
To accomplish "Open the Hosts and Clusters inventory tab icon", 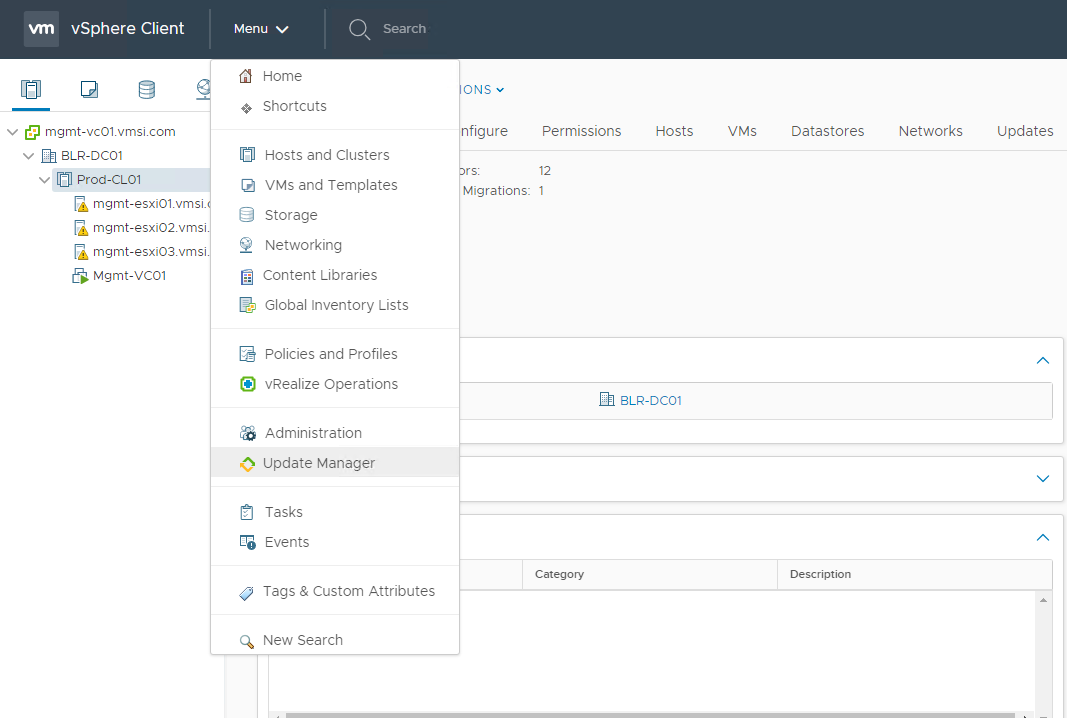I will [x=31, y=90].
